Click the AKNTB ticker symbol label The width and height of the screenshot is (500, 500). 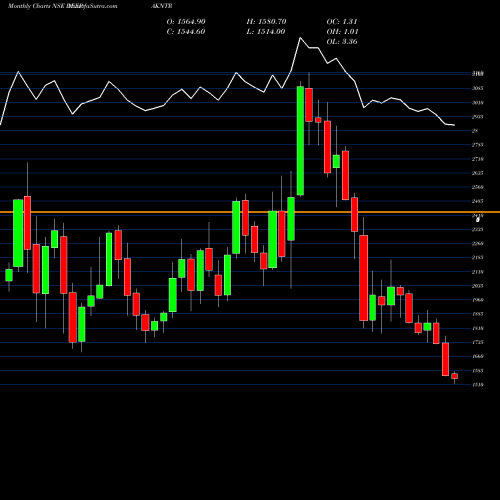161,6
